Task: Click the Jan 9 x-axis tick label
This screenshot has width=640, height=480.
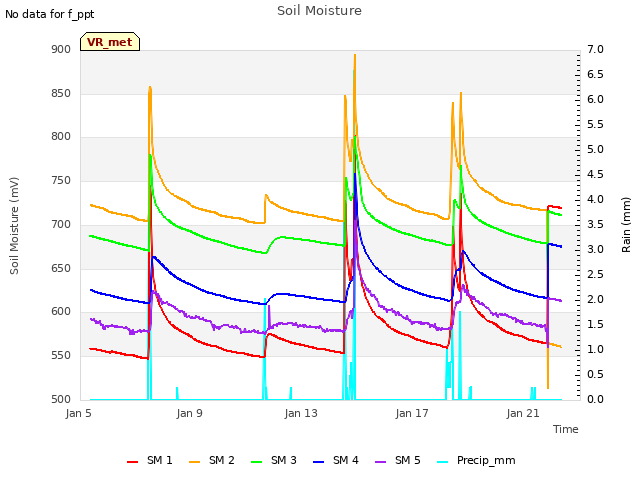Action: pyautogui.click(x=189, y=413)
